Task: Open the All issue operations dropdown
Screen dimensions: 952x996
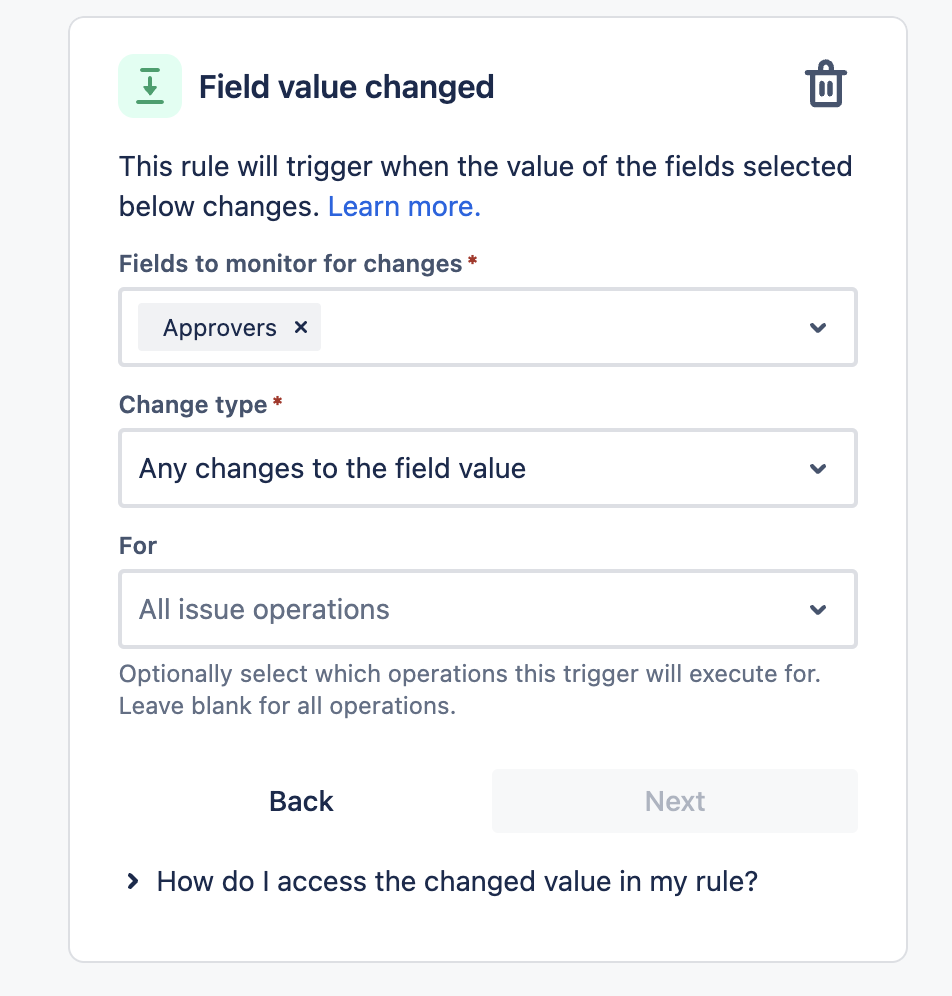Action: tap(488, 609)
